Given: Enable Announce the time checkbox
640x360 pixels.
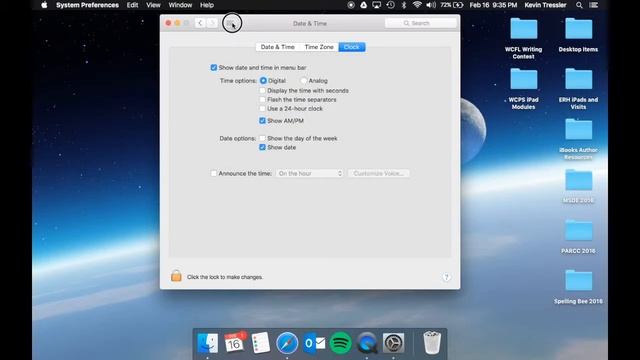Looking at the screenshot, I should coord(214,173).
